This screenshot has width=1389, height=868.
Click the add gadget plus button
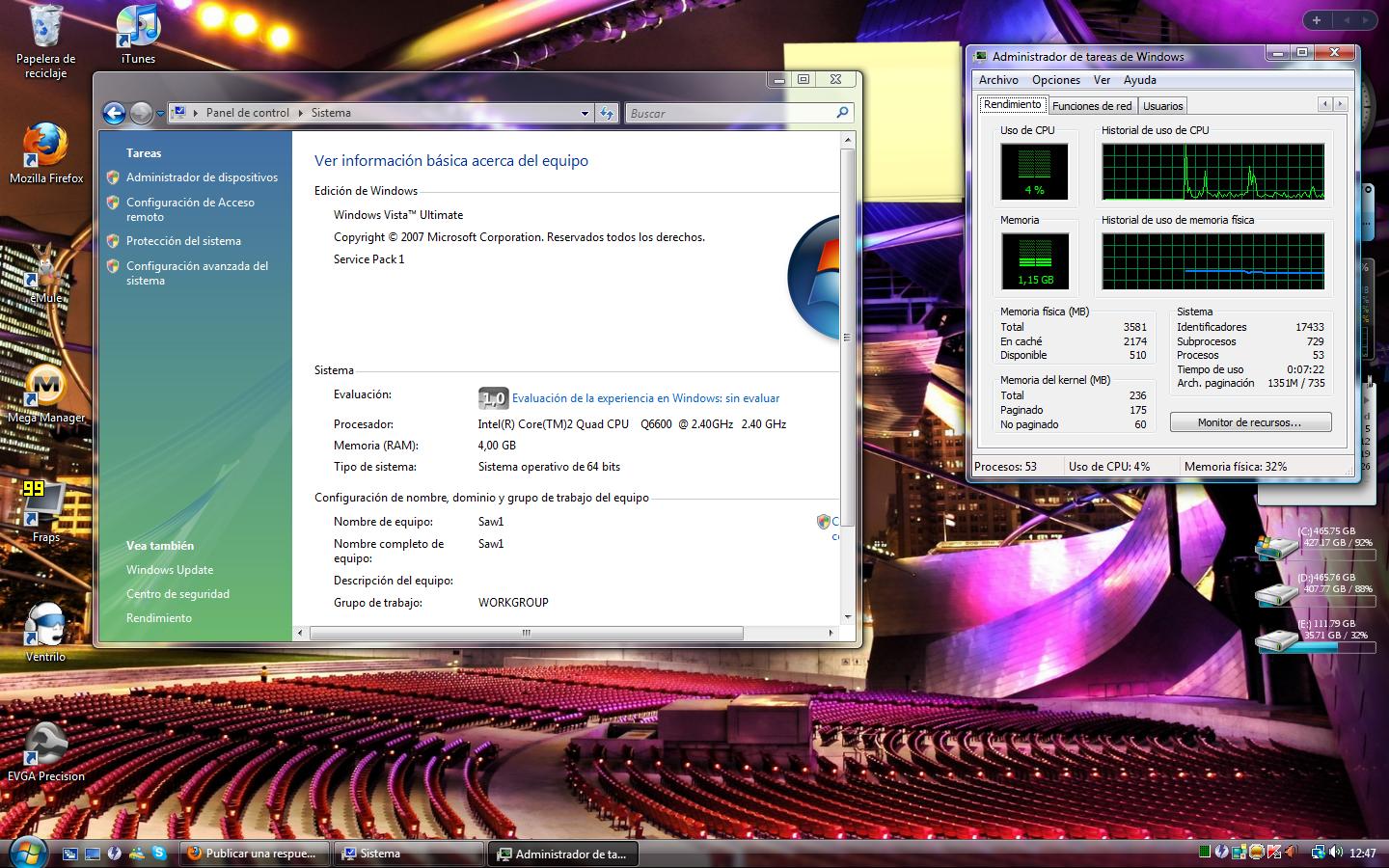(1318, 19)
